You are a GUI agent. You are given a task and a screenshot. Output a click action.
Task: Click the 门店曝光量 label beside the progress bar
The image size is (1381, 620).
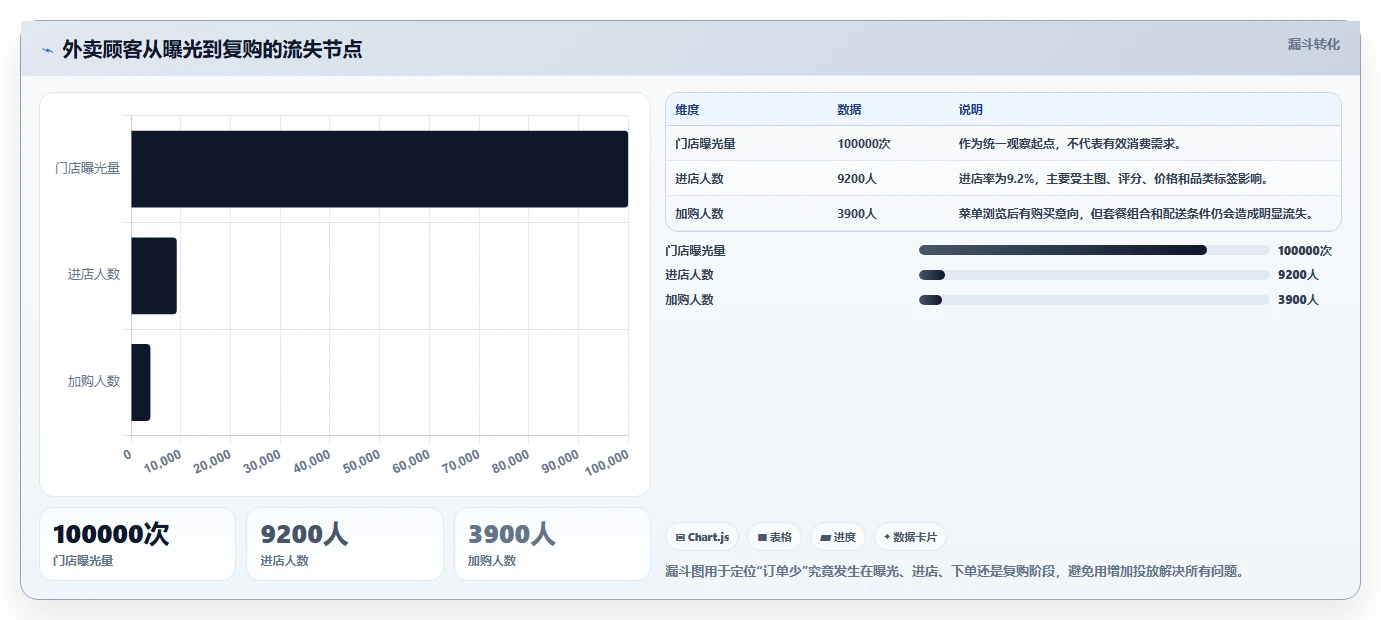coord(695,250)
